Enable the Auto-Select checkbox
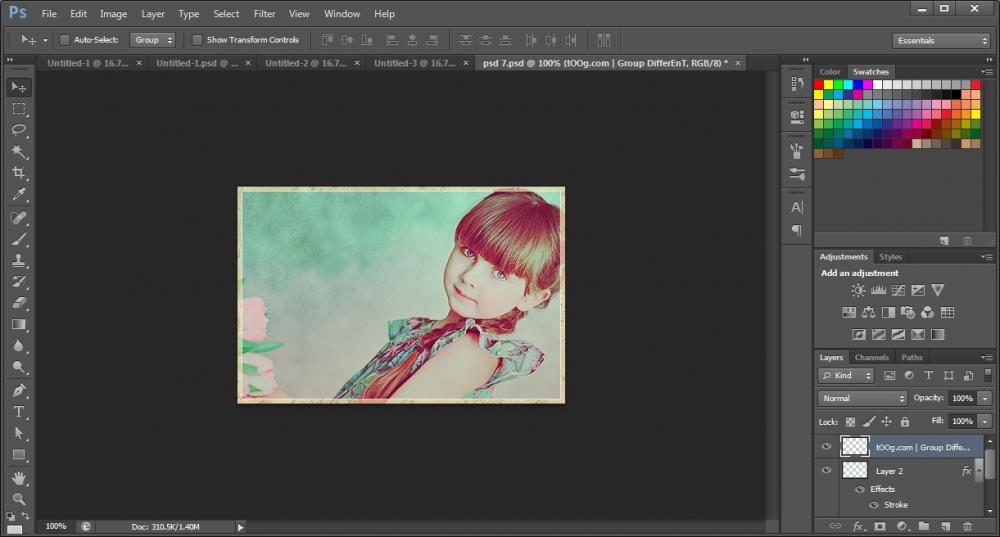 [65, 40]
